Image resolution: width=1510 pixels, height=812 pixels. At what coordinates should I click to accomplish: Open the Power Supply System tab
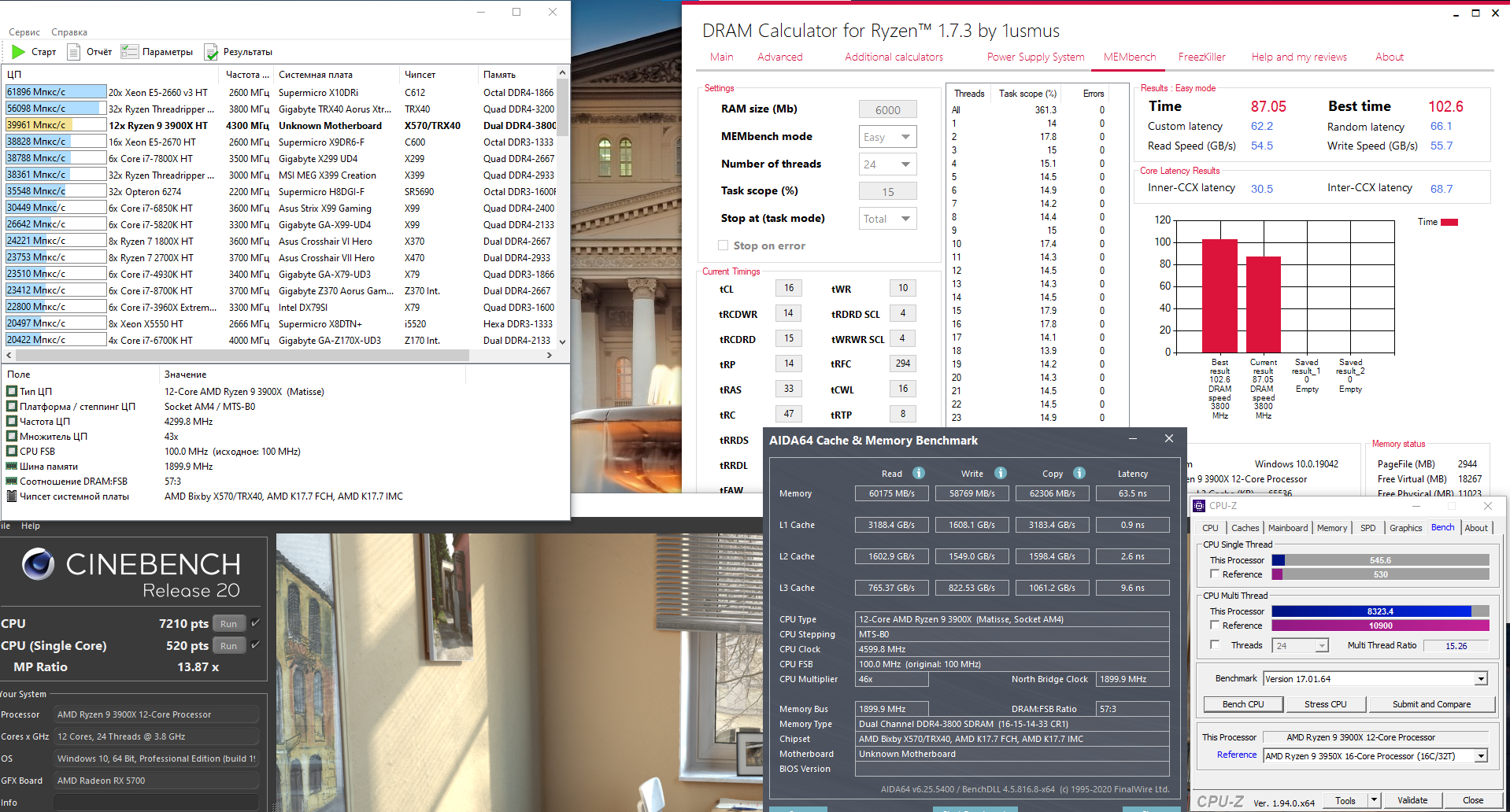point(1035,57)
